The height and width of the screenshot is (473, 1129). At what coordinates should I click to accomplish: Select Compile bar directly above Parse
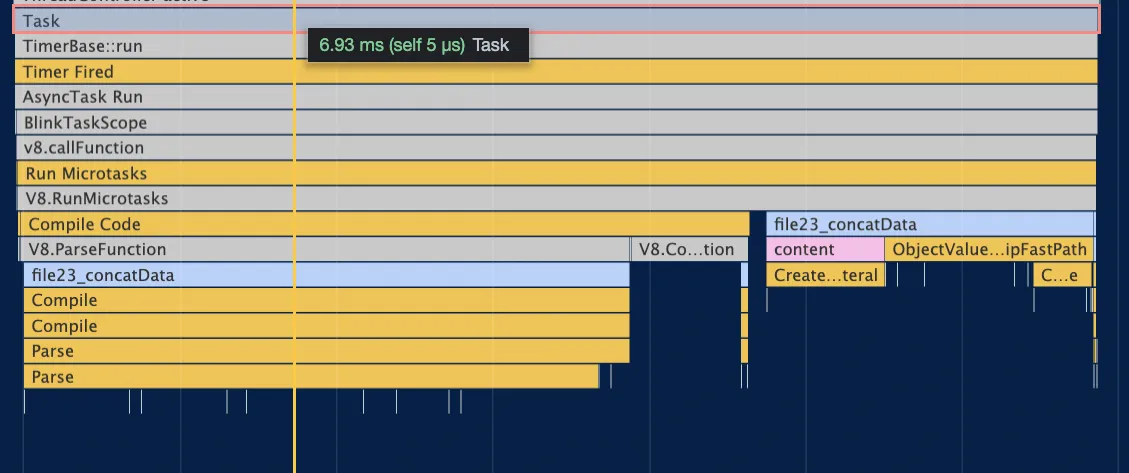[327, 326]
